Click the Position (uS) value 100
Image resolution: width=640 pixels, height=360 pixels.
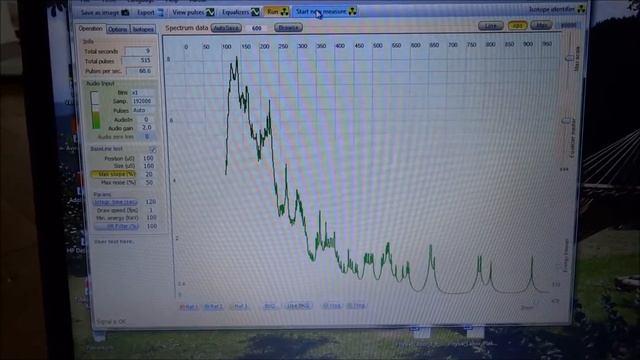pos(147,158)
